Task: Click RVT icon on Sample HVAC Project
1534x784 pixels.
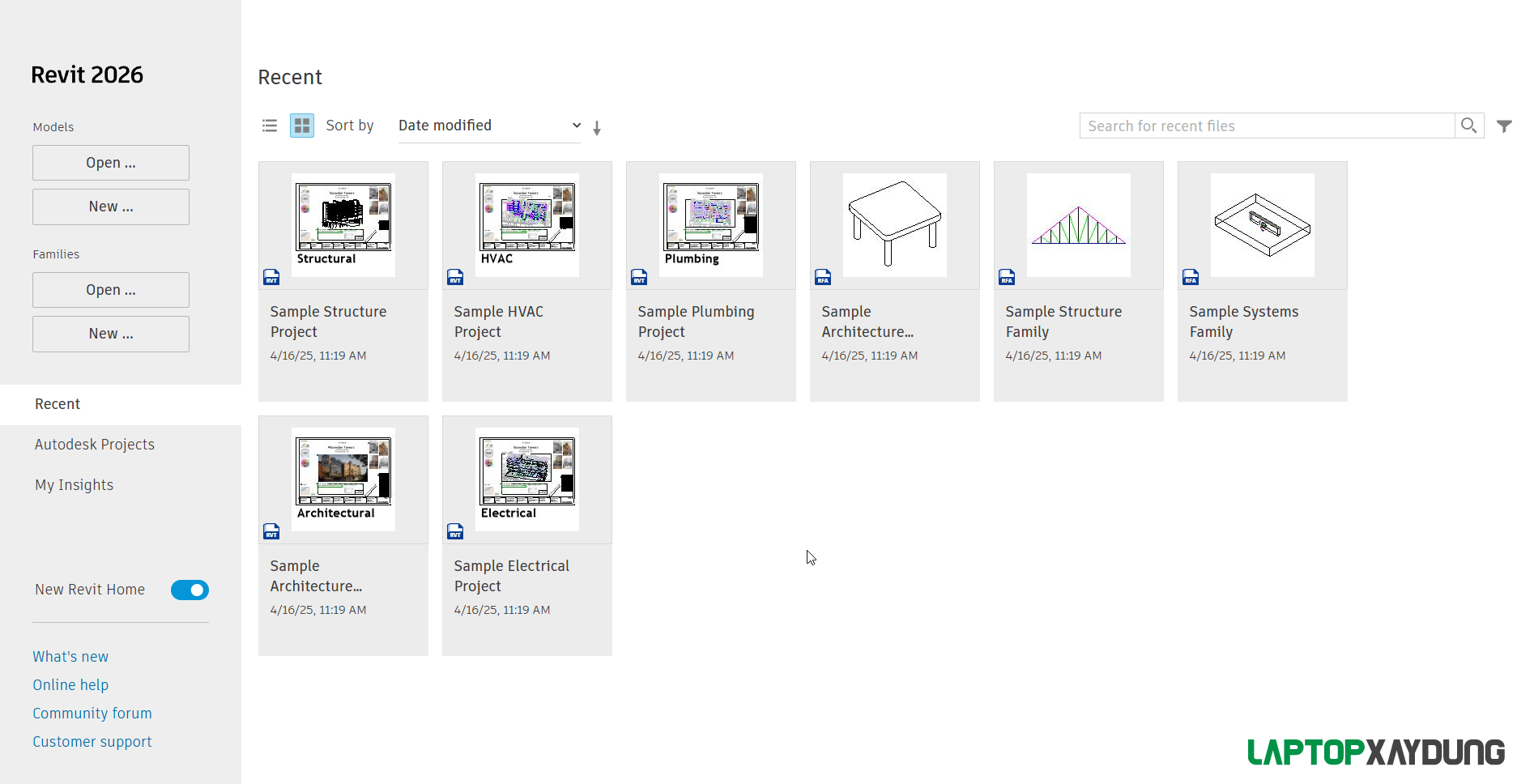Action: coord(455,277)
